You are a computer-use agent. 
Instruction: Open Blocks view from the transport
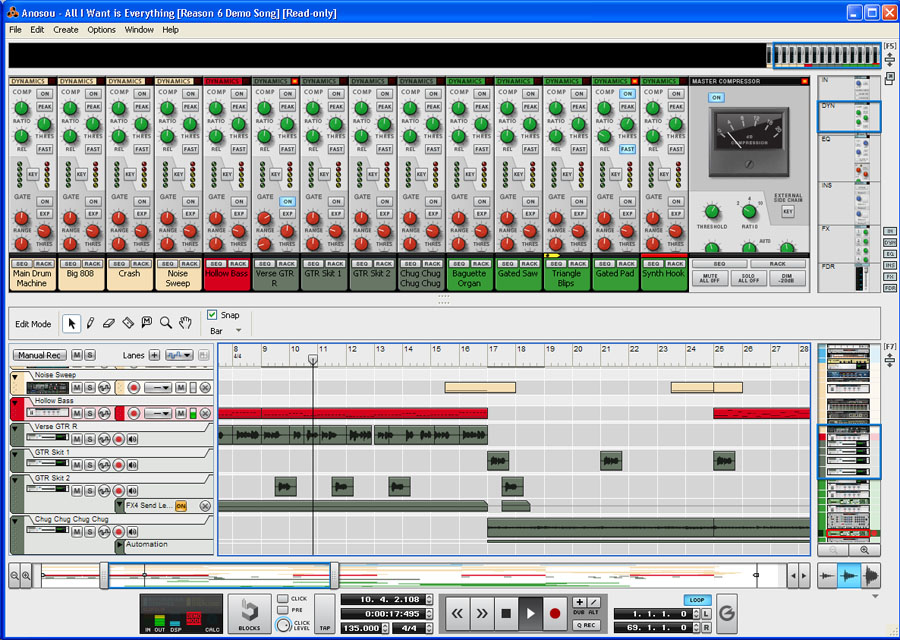249,614
